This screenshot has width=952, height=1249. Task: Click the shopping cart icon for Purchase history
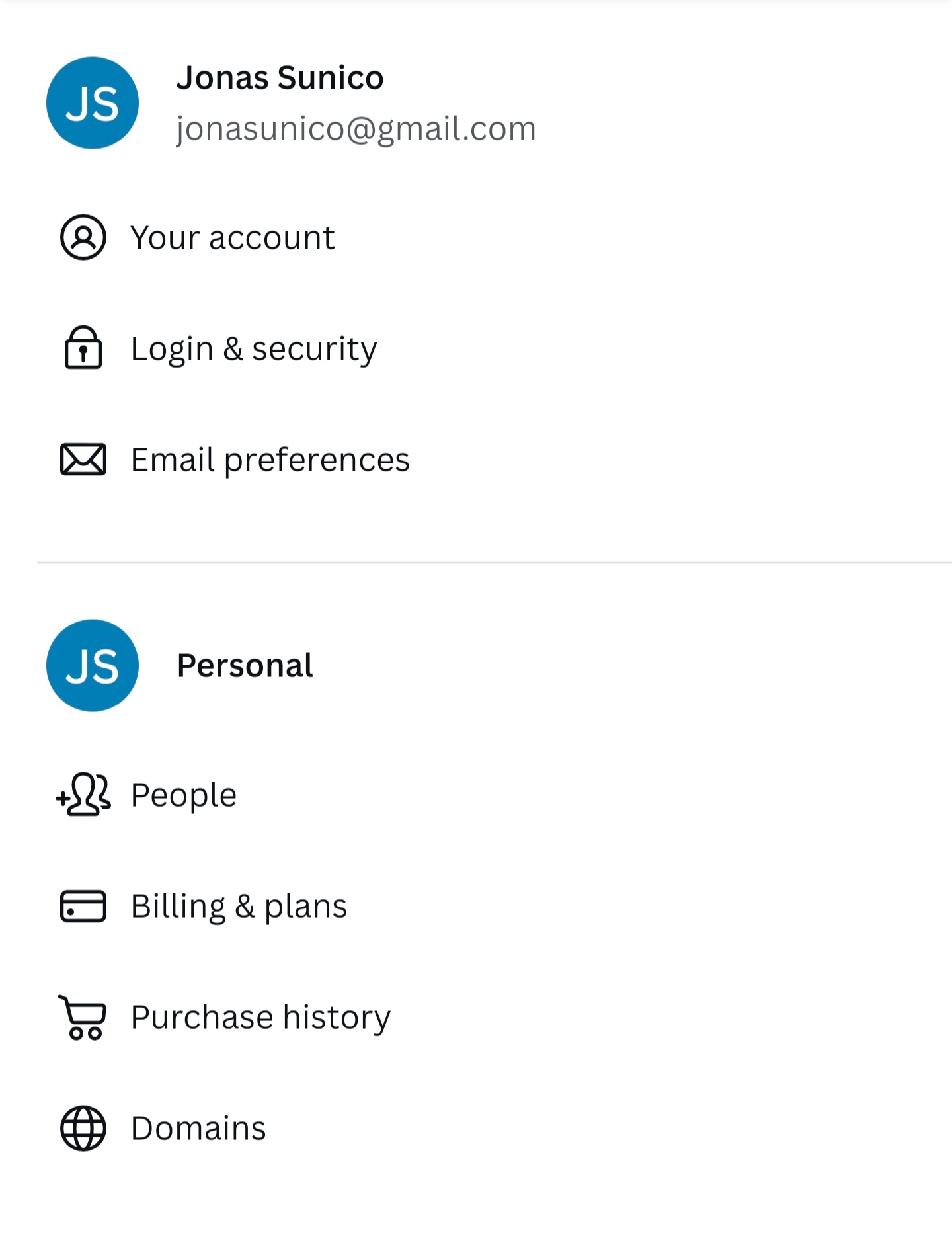click(83, 1017)
